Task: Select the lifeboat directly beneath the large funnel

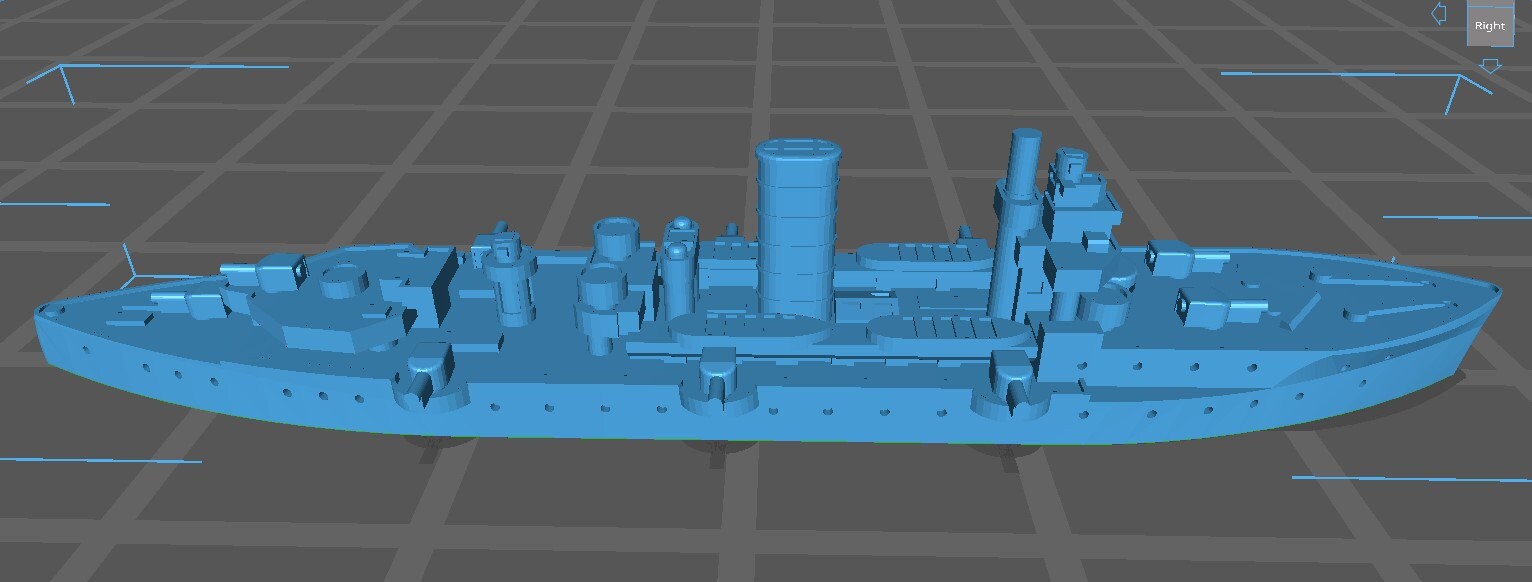Action: [x=750, y=328]
